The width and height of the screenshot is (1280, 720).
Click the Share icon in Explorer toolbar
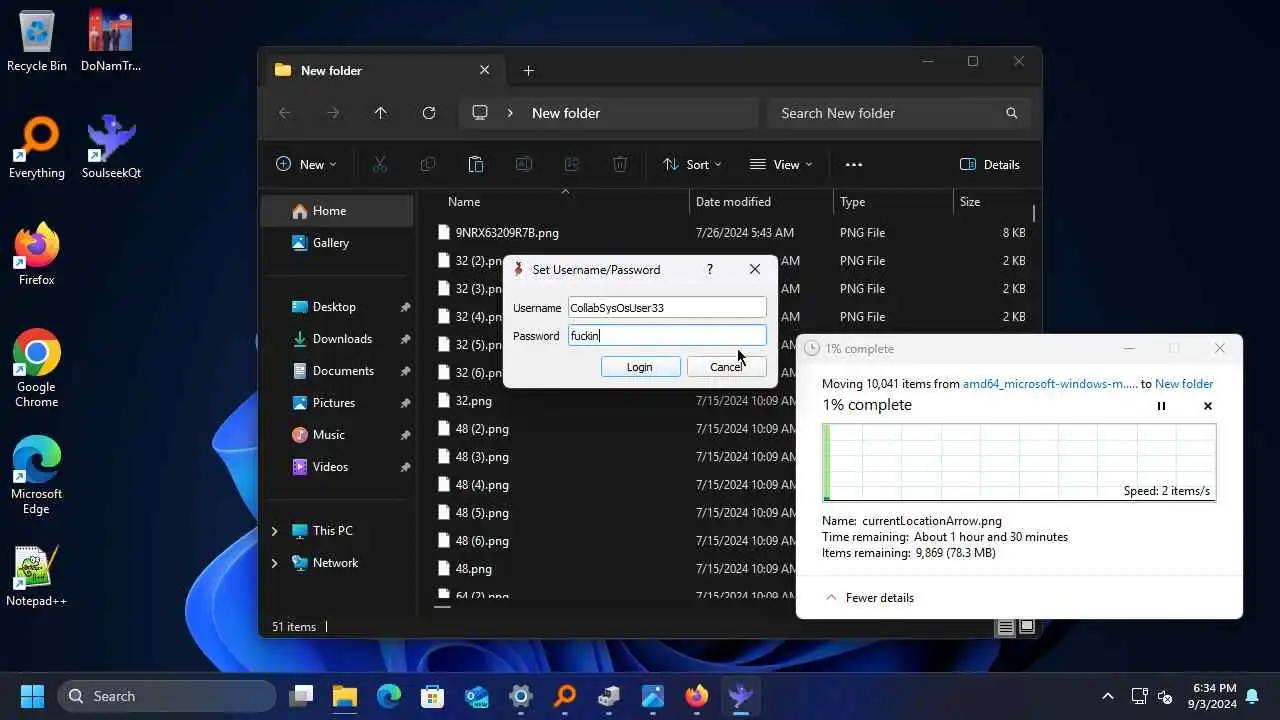point(572,165)
